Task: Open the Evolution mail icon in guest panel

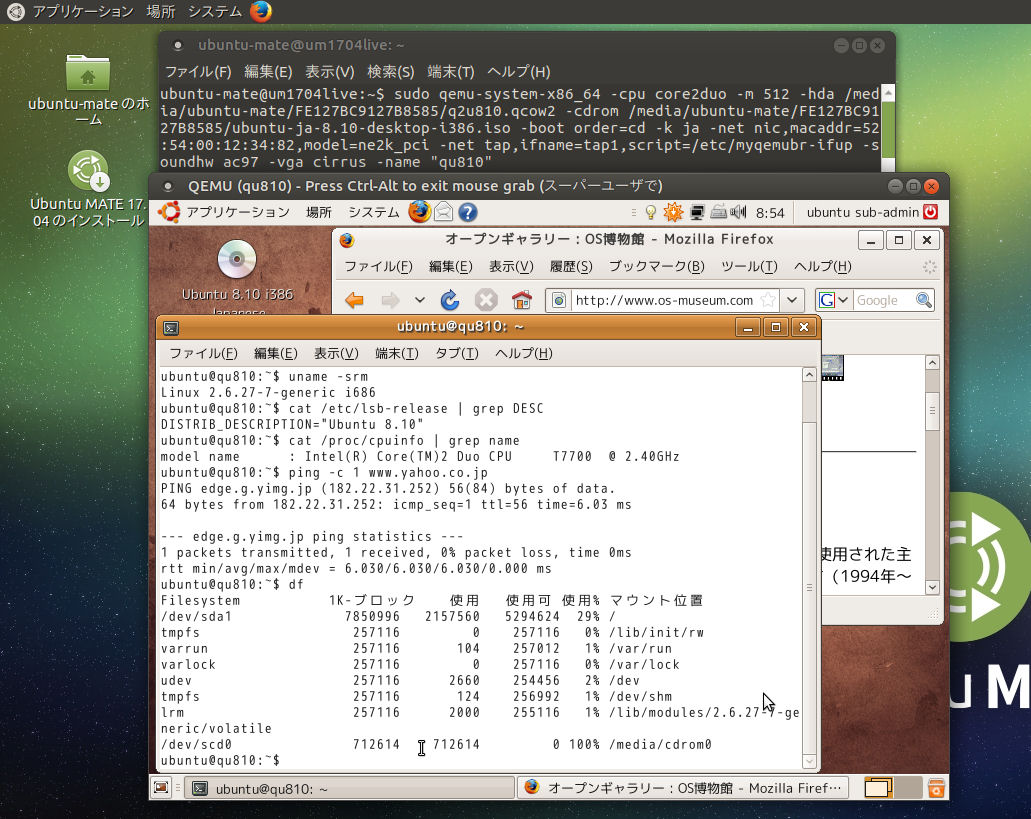Action: (x=443, y=212)
